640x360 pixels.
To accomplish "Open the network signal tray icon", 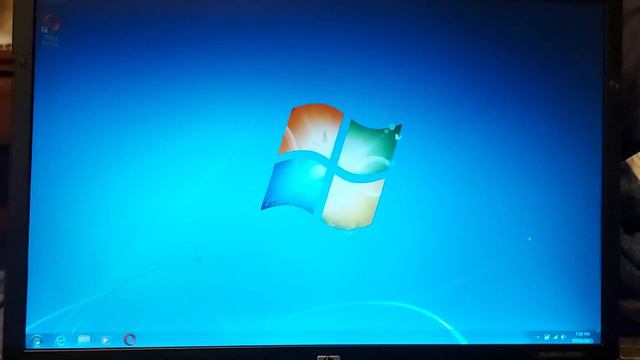I will tap(555, 337).
